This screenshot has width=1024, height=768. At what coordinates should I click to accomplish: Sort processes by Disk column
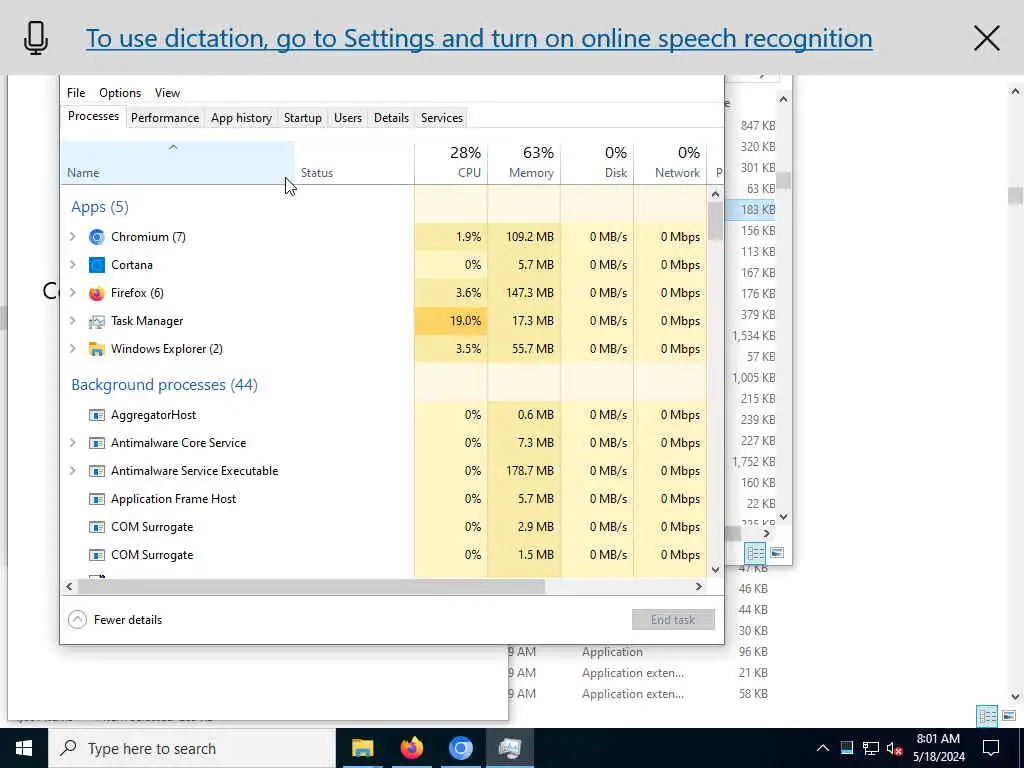pyautogui.click(x=597, y=163)
